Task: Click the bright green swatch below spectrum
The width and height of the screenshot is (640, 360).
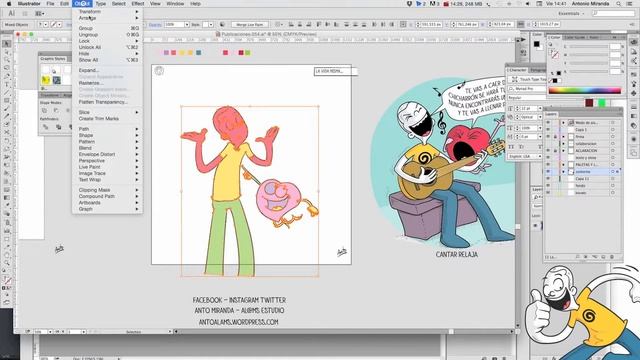Action: pos(602,103)
